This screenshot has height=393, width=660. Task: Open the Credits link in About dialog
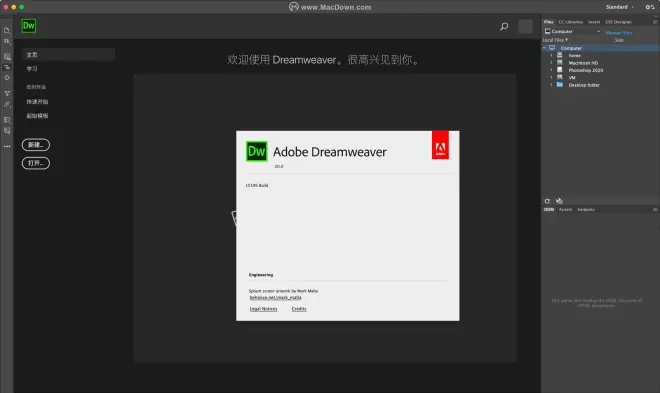tap(299, 309)
